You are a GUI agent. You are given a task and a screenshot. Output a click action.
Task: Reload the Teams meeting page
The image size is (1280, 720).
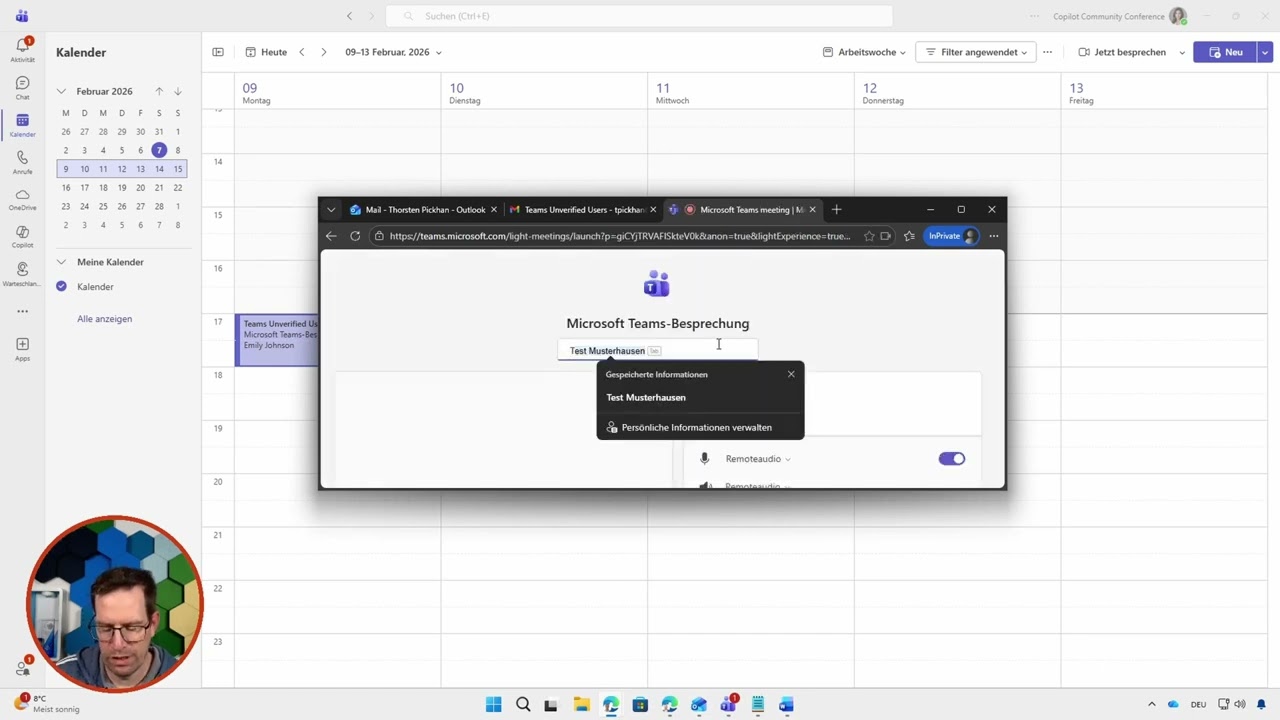tap(355, 236)
